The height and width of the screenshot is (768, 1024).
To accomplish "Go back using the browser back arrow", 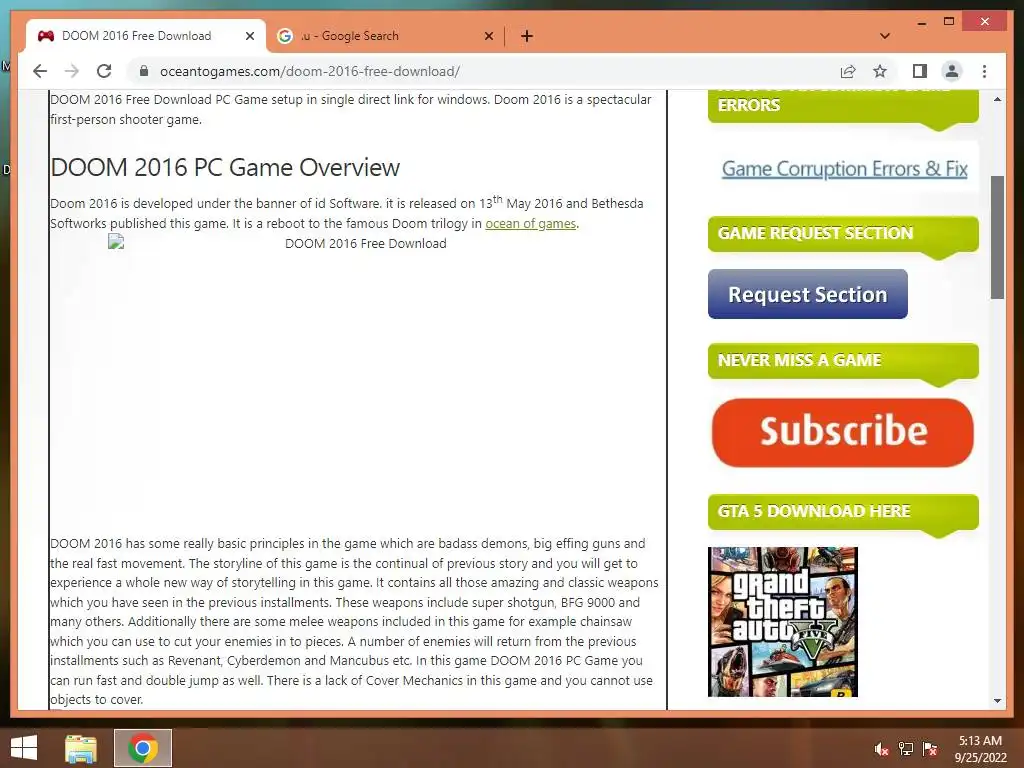I will pyautogui.click(x=40, y=71).
